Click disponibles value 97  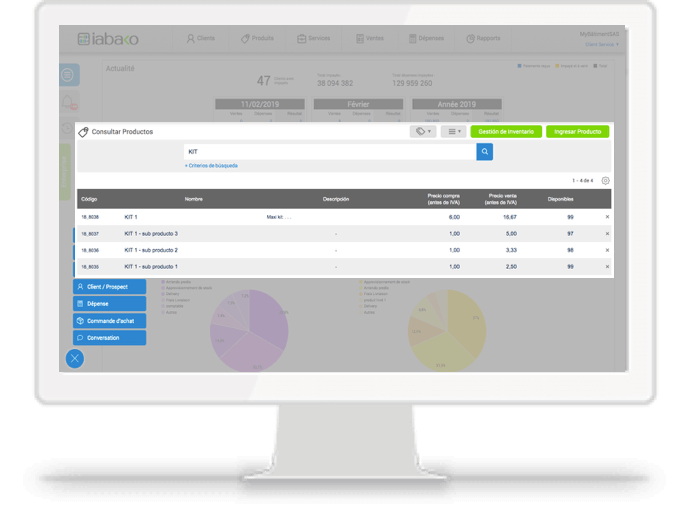[x=570, y=234]
